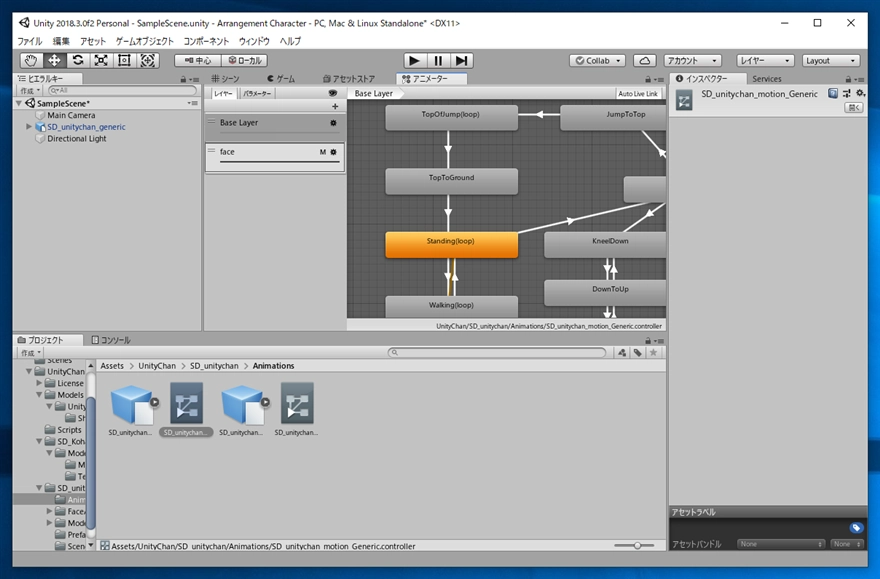Open Inspector help reference icon
Image resolution: width=880 pixels, height=579 pixels.
tap(833, 94)
